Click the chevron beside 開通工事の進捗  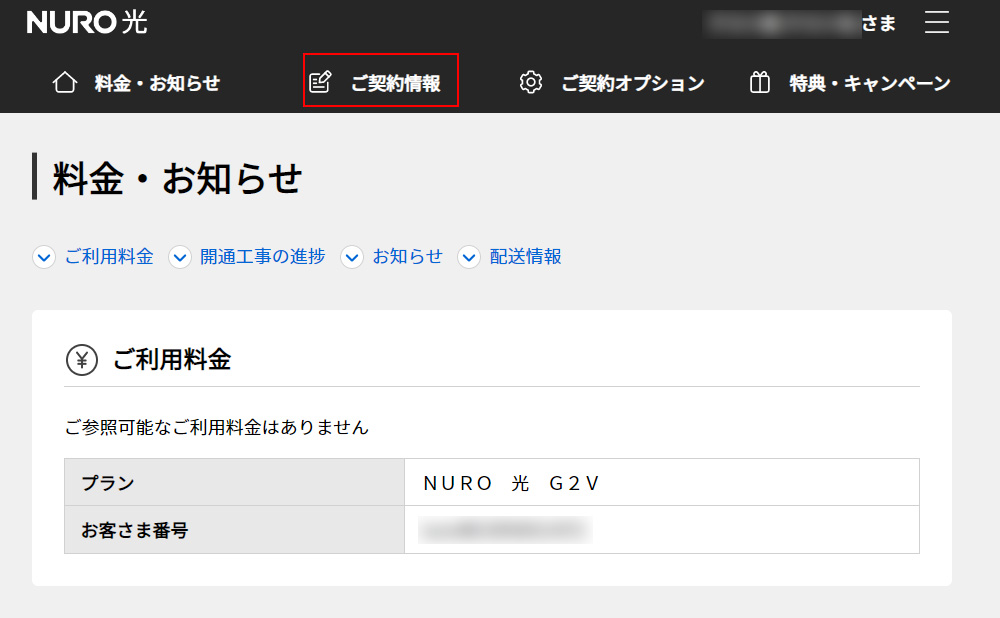(180, 257)
